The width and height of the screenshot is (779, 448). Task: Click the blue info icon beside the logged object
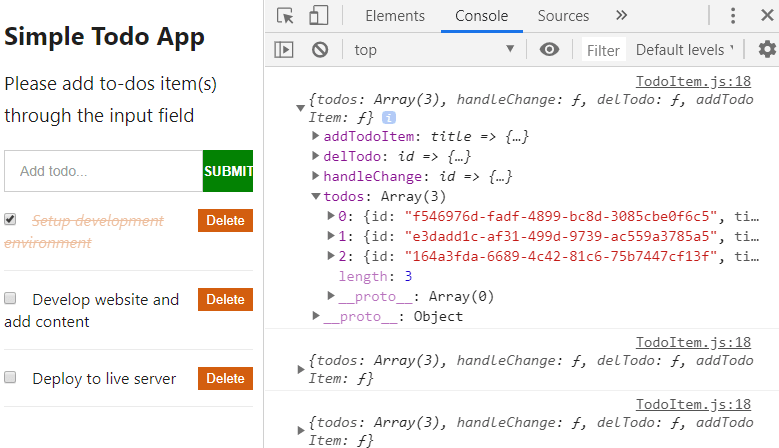pos(389,118)
